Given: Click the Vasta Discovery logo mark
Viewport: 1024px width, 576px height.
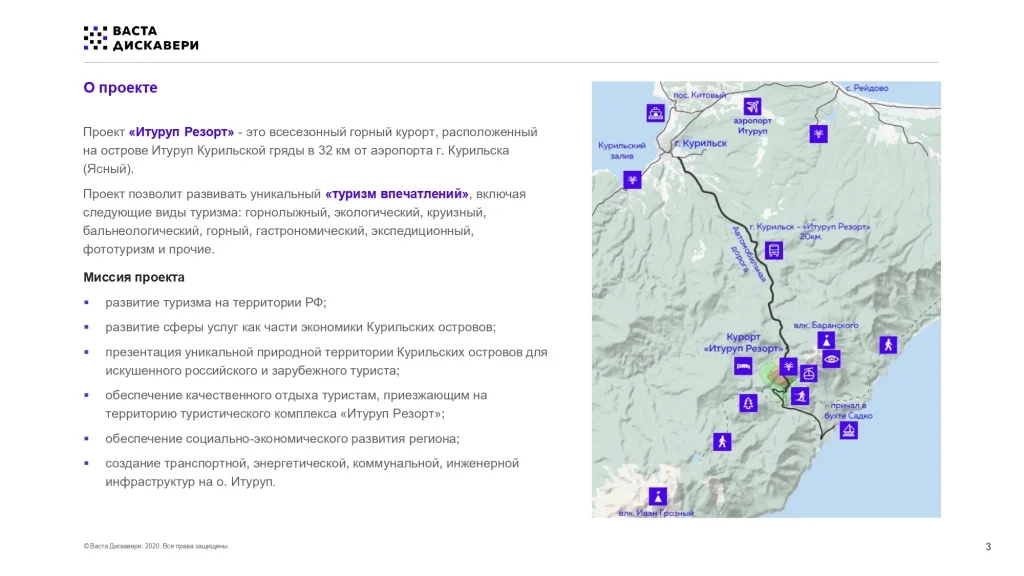Looking at the screenshot, I should coord(95,38).
